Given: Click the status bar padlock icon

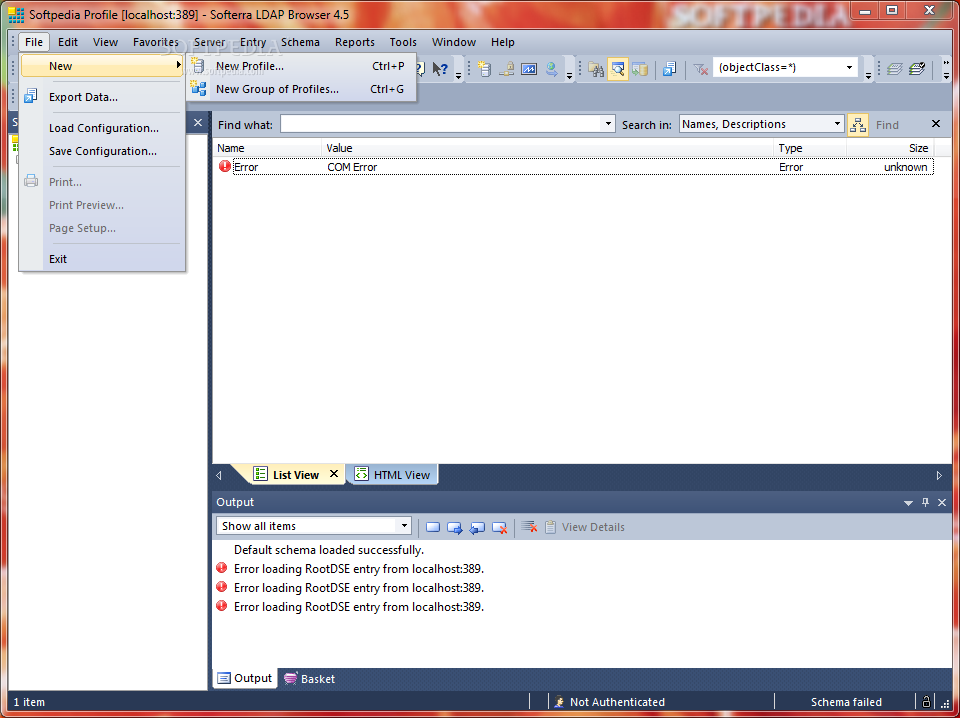Looking at the screenshot, I should click(x=927, y=701).
